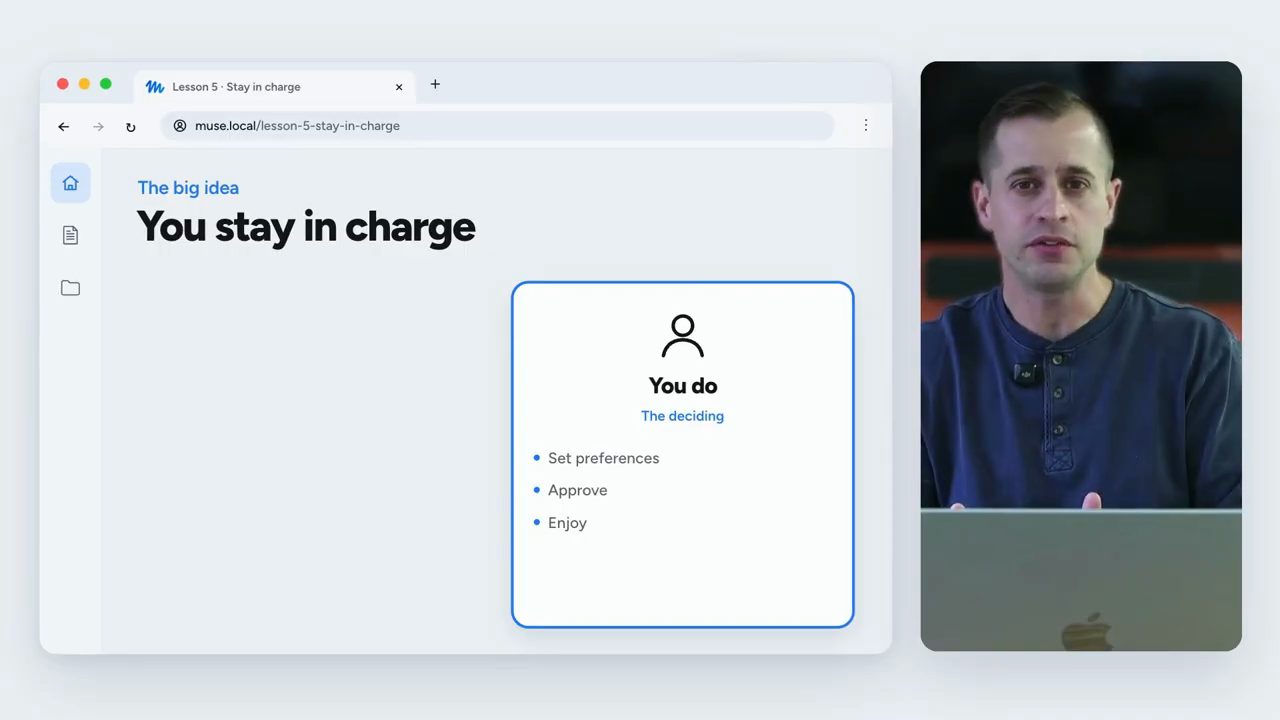Click the muse.local address bar

497,126
